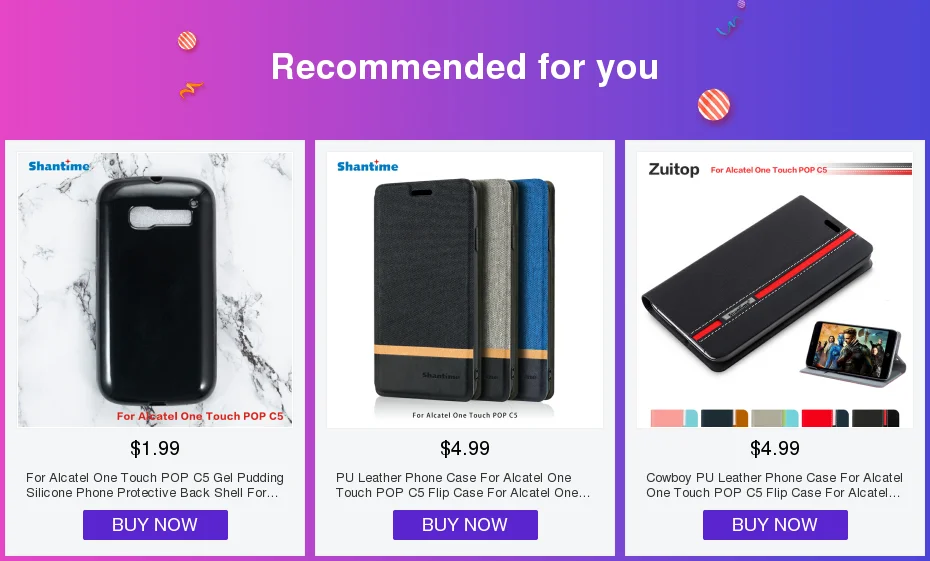Click BUY NOW for the Cowboy PU Leather case
This screenshot has height=561, width=930.
tap(775, 525)
